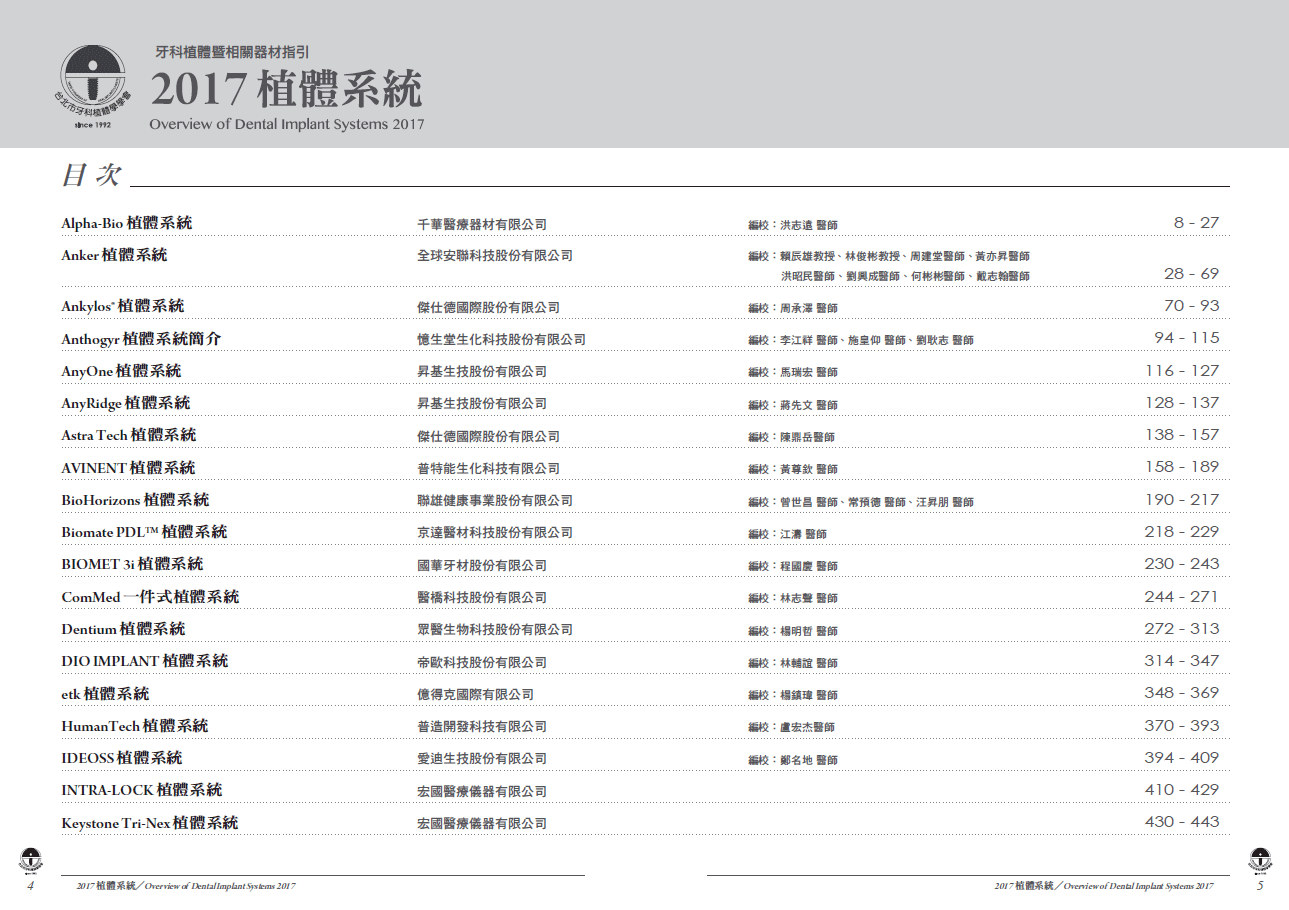Click company '千華醫療器材有限公司'
The image size is (1289, 910).
click(482, 225)
